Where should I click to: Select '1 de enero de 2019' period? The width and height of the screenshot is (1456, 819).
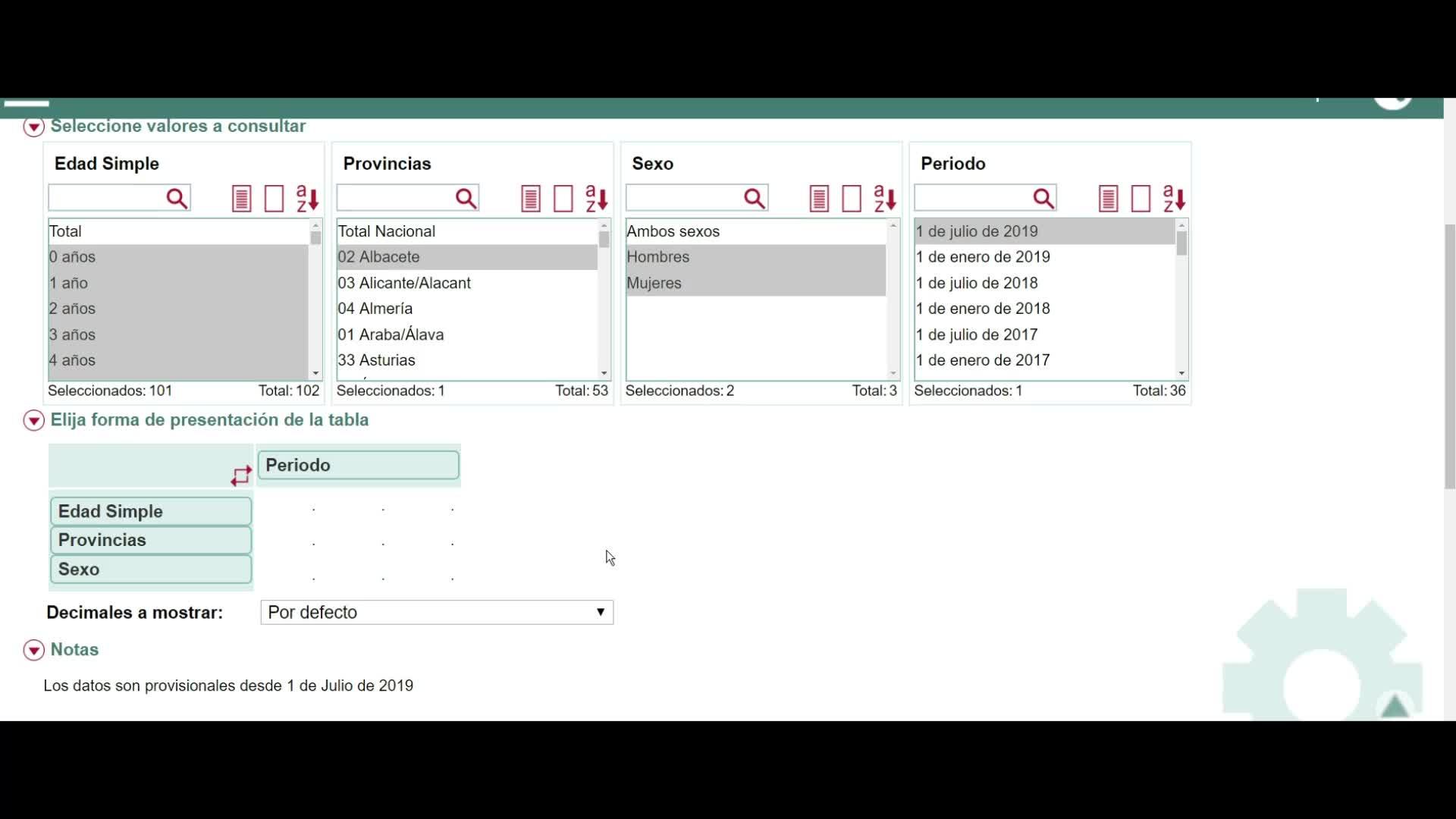point(983,257)
